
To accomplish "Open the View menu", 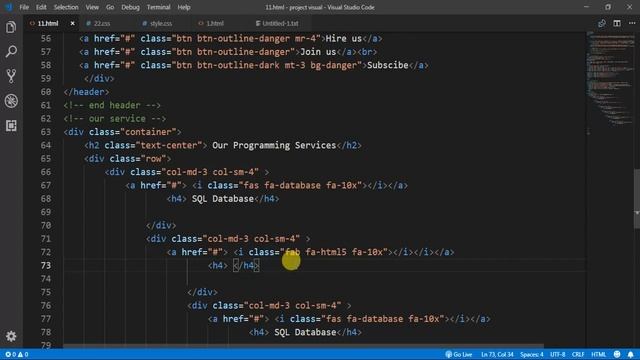I will pyautogui.click(x=92, y=7).
